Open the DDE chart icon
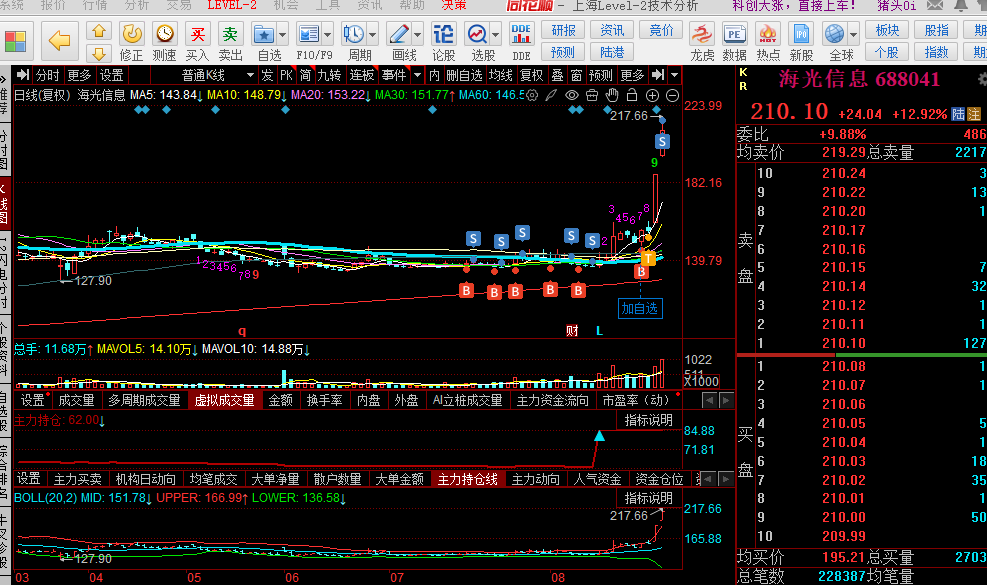This screenshot has height=585, width=987. [x=521, y=34]
